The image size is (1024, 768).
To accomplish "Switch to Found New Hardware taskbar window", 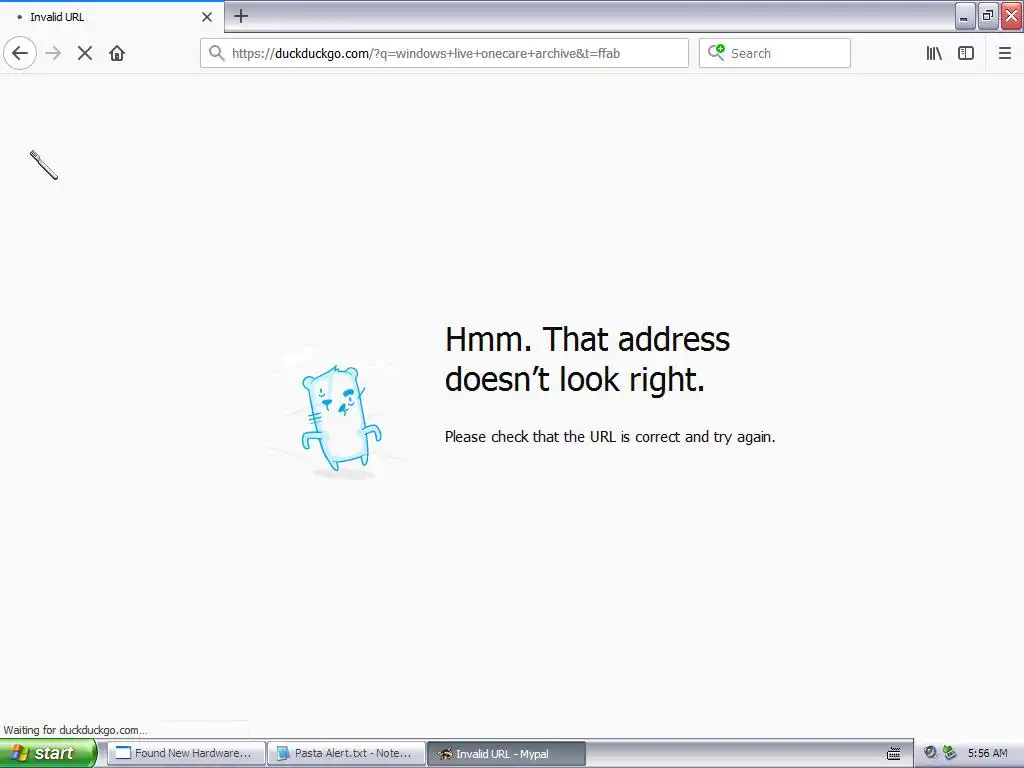I will click(x=186, y=753).
